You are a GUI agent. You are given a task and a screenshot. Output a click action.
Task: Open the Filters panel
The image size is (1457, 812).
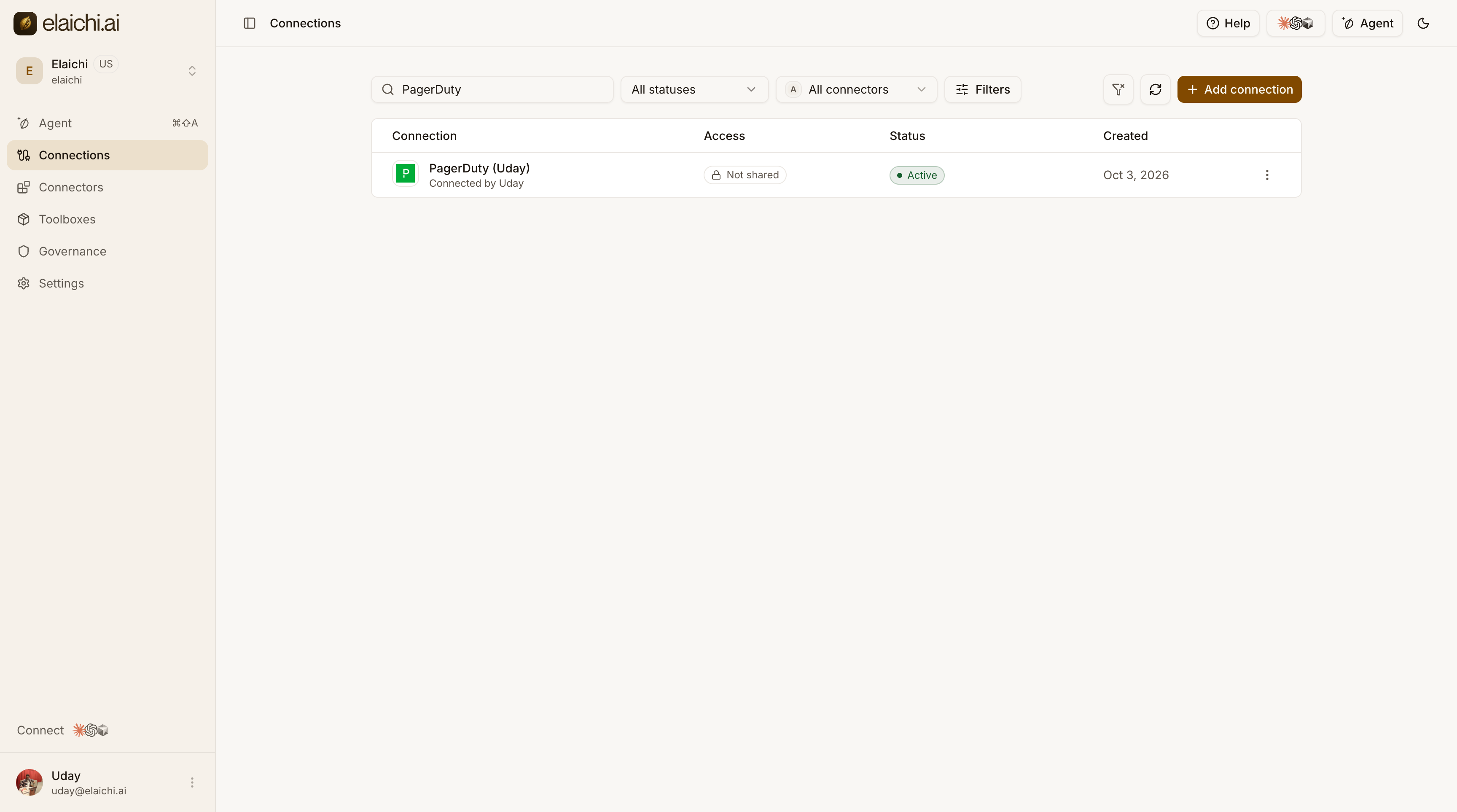click(x=982, y=89)
